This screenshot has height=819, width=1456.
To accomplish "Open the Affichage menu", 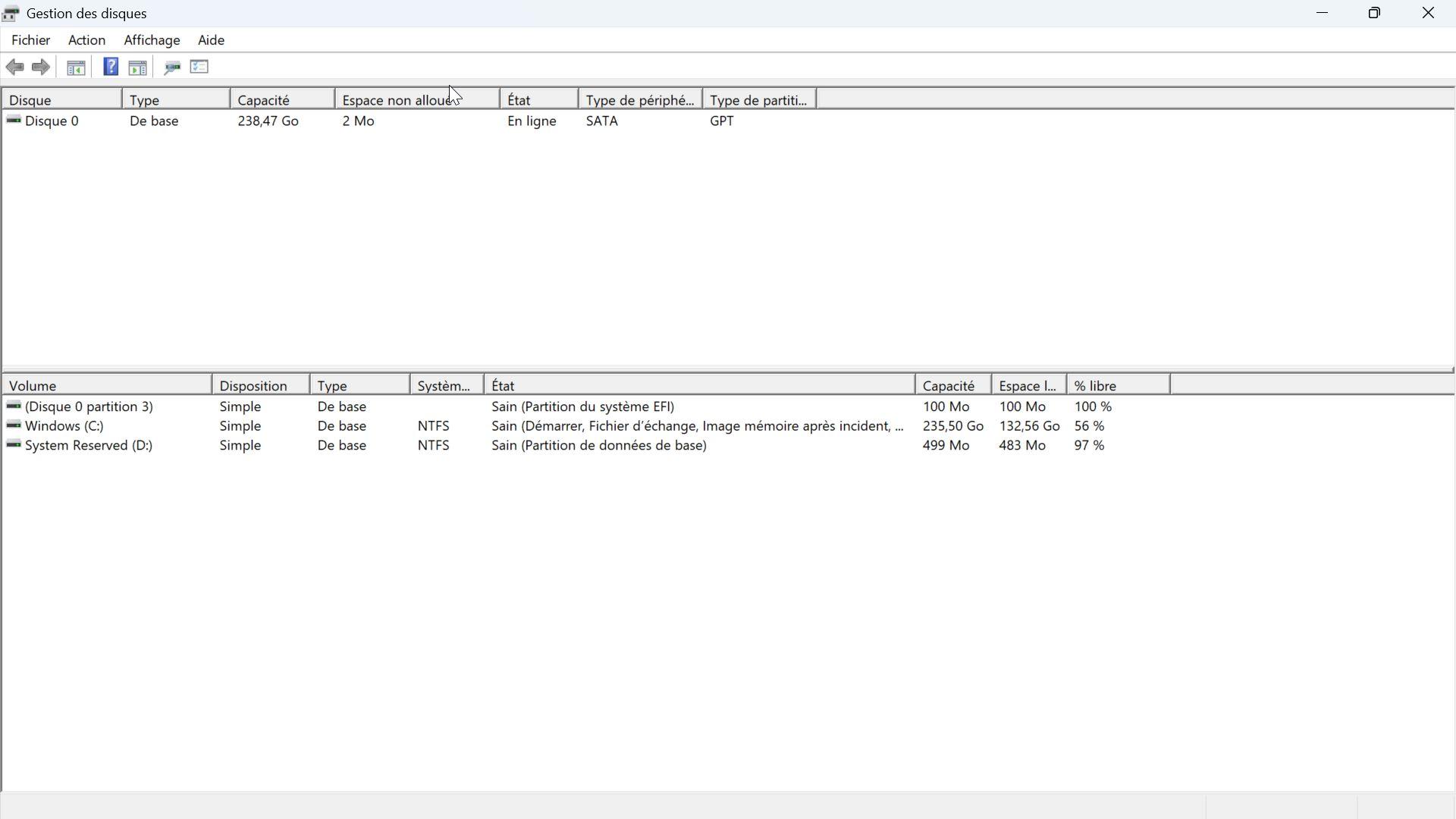I will [152, 40].
